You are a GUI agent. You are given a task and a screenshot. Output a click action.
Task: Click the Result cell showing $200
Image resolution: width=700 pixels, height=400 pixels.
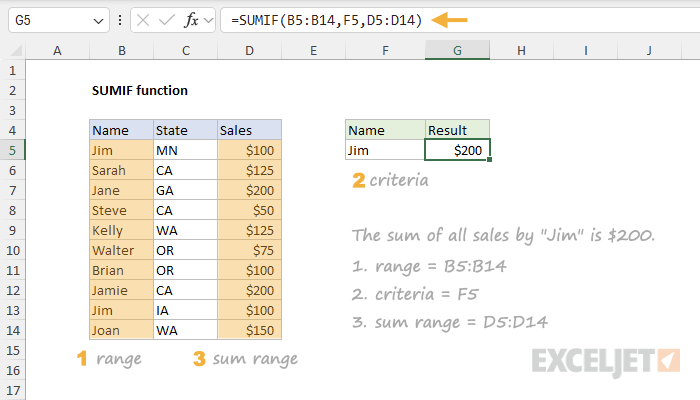point(457,150)
